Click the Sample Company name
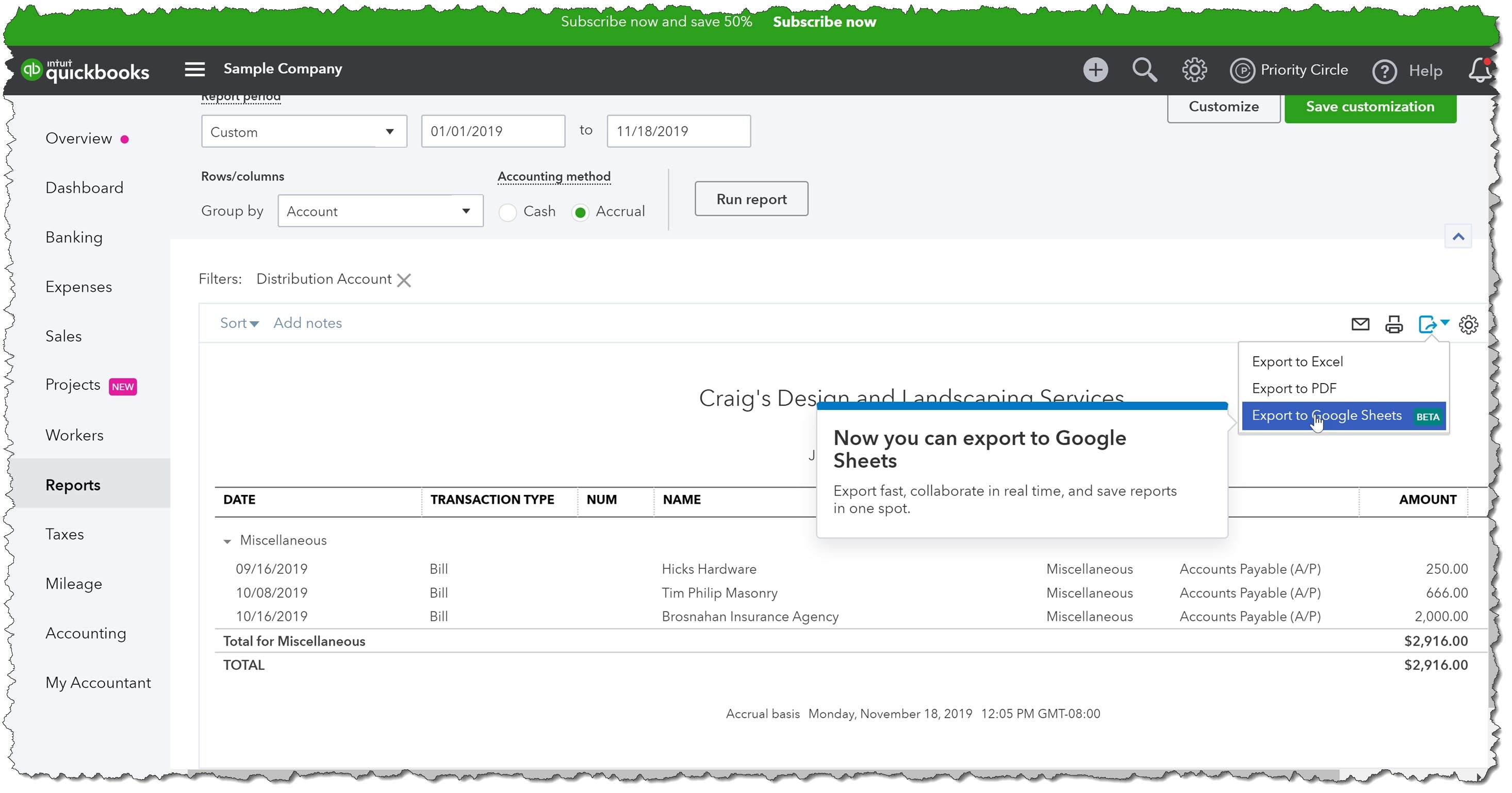Screen dimensions: 1512x793 (283, 69)
